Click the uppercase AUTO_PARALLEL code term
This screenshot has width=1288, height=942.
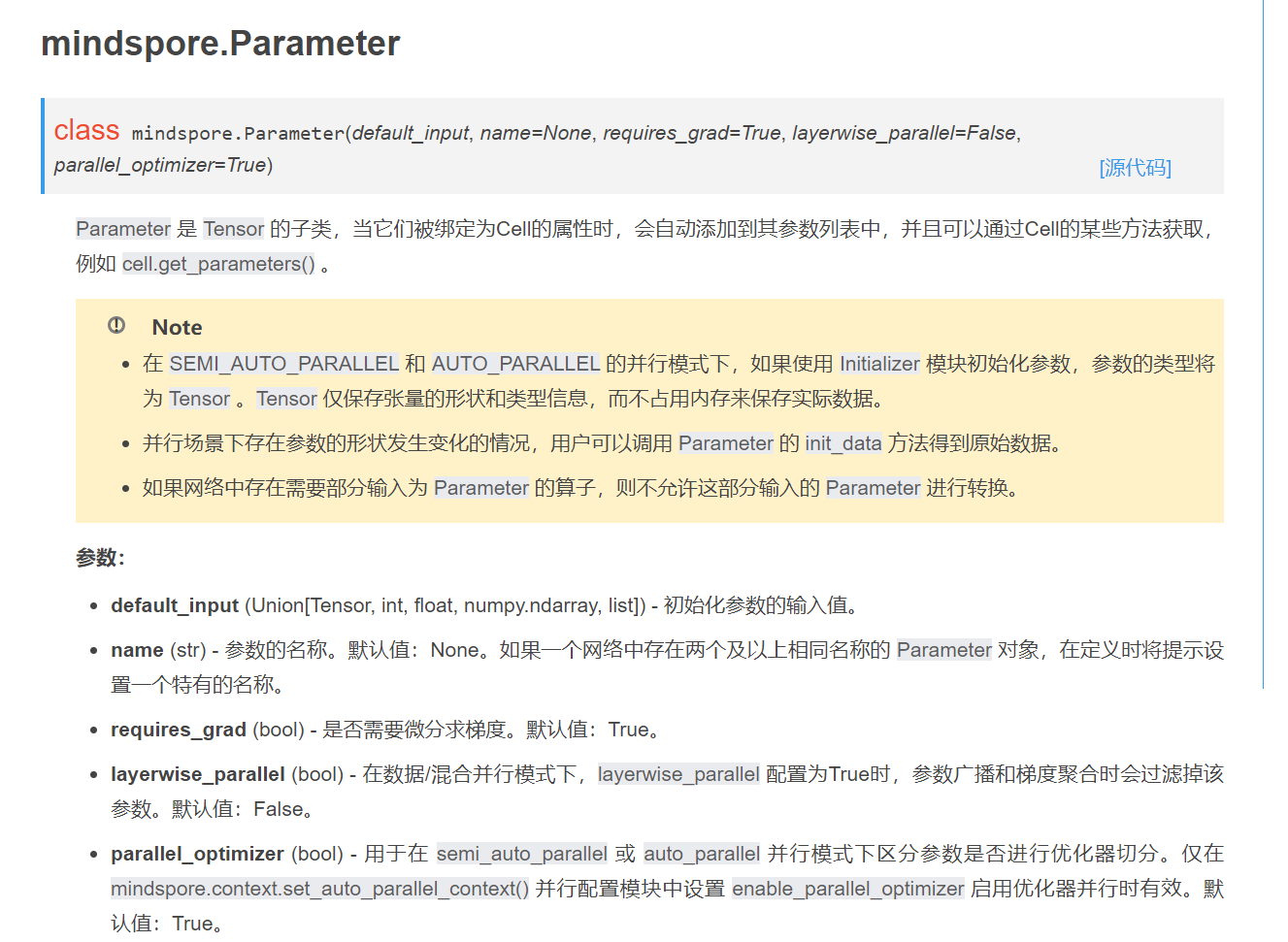(515, 364)
